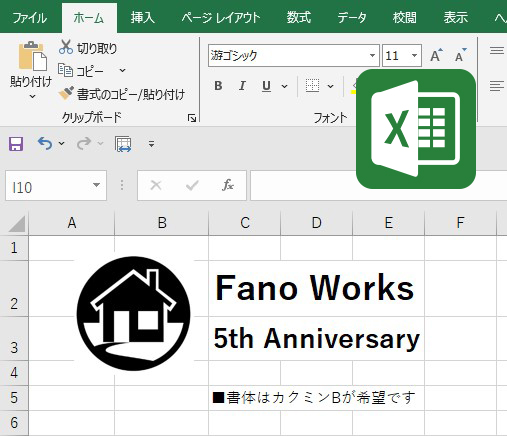507x436 pixels.
Task: Click コピー copy label
Action: coord(90,71)
